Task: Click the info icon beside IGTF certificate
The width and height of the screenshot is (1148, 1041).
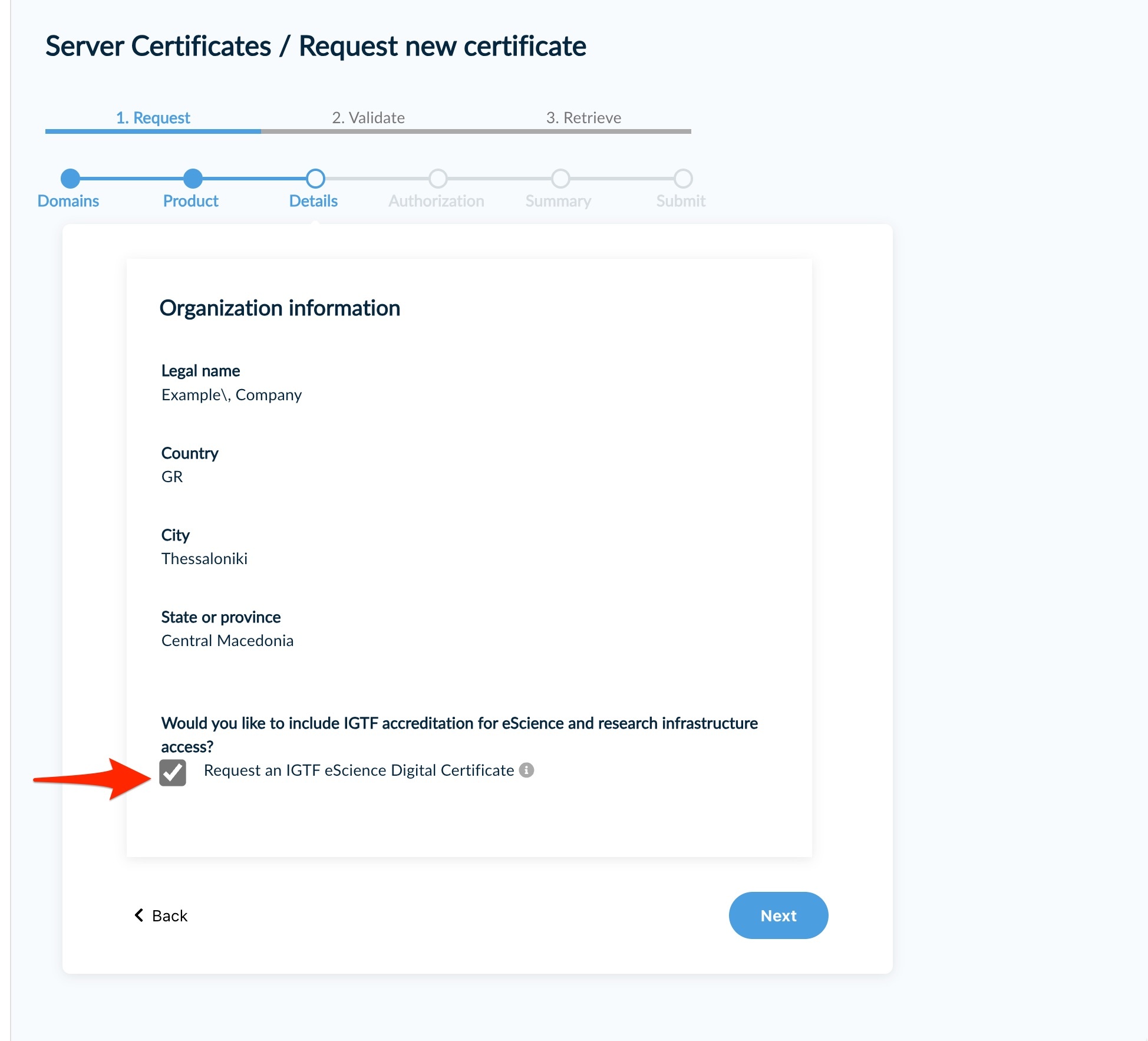Action: [x=526, y=770]
